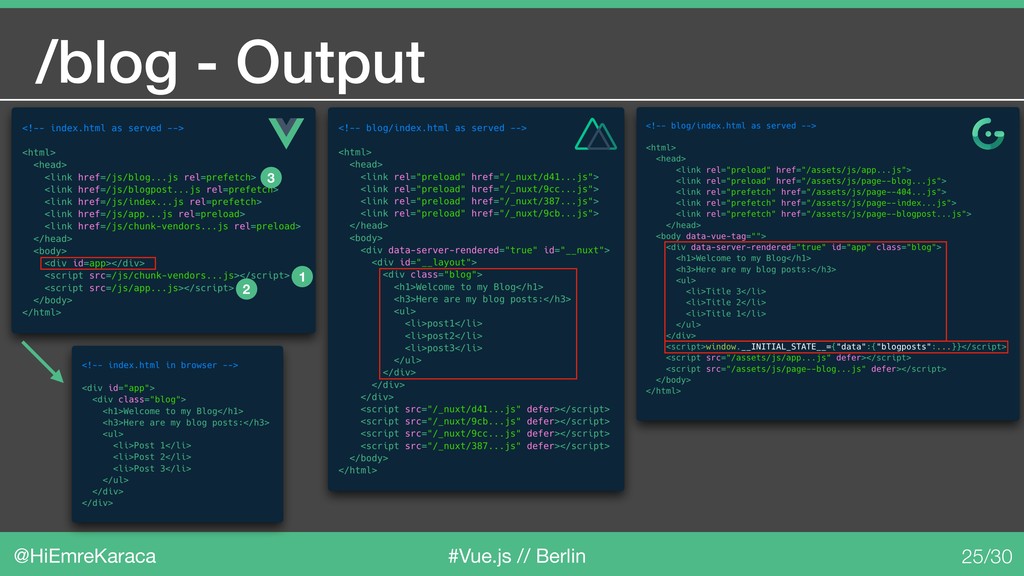Click the "#Vue.js // Berlin" footer text
The width and height of the screenshot is (1024, 576).
(x=517, y=556)
